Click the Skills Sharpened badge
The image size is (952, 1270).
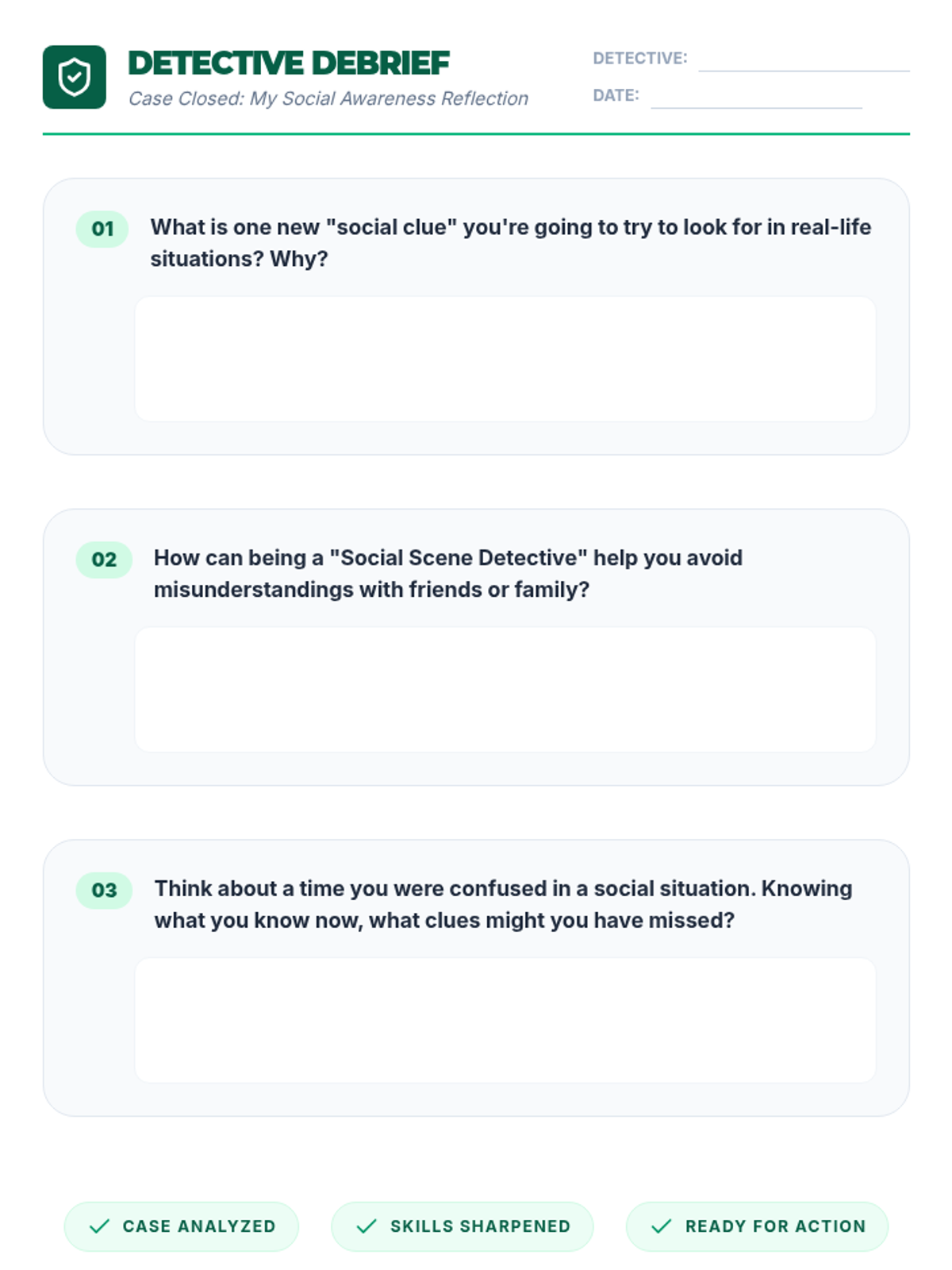tap(462, 1226)
